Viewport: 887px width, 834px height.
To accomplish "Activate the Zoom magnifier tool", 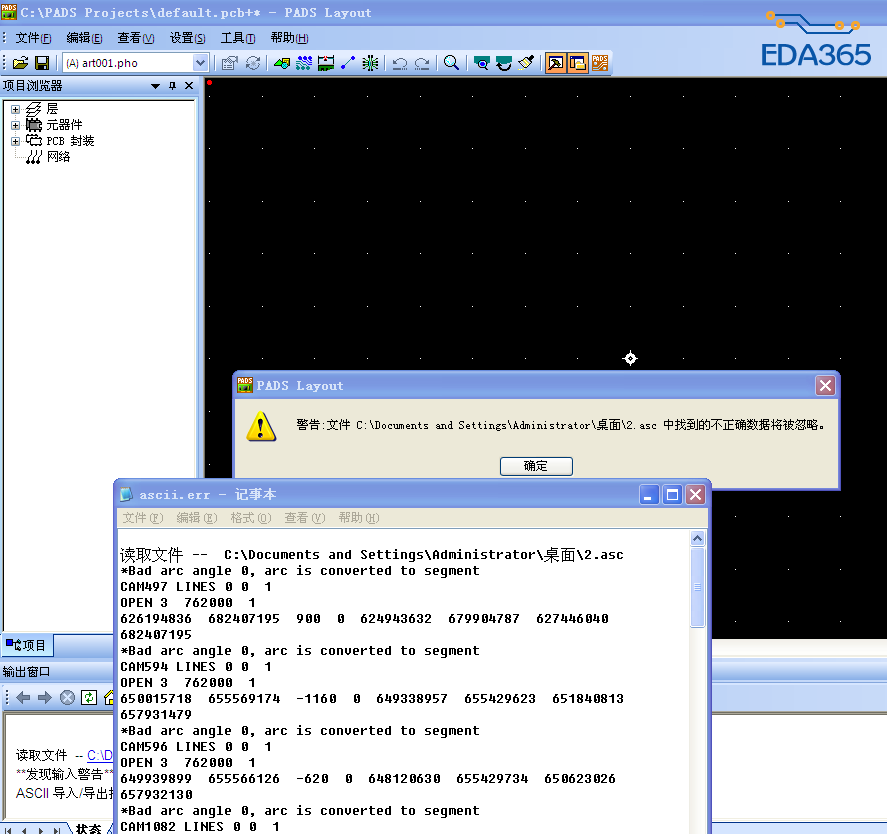I will pyautogui.click(x=451, y=63).
